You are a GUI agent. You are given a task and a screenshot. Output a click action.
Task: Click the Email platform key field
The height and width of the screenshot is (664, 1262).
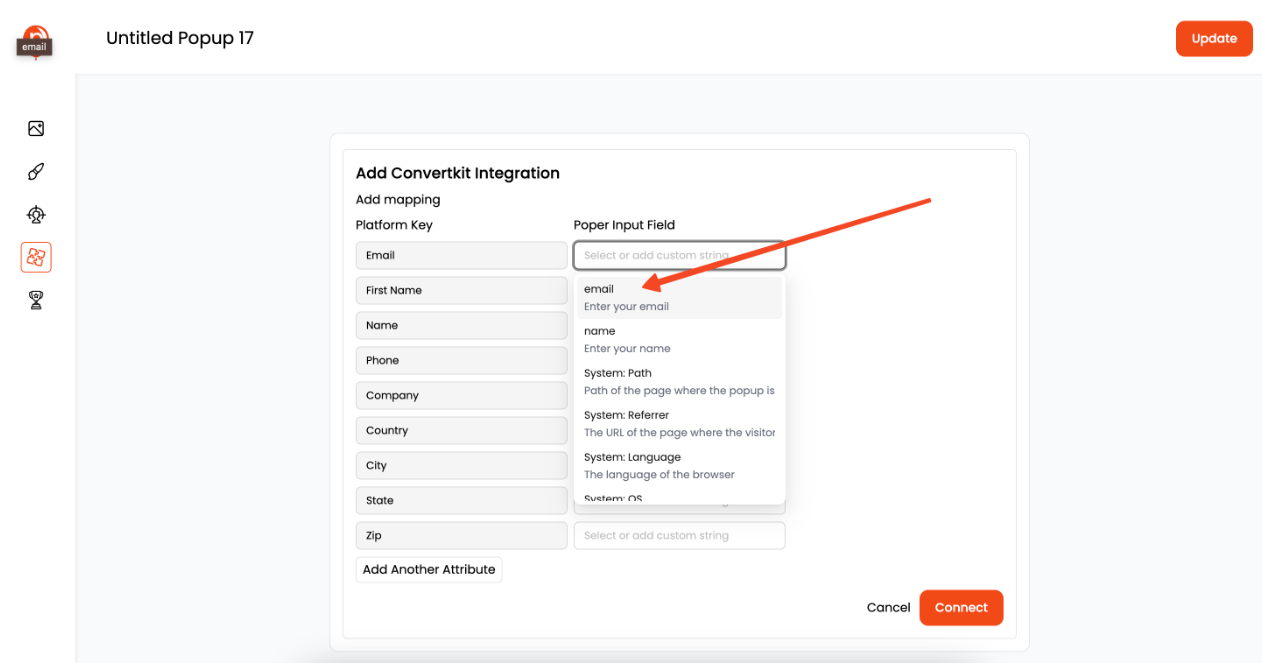click(x=462, y=255)
